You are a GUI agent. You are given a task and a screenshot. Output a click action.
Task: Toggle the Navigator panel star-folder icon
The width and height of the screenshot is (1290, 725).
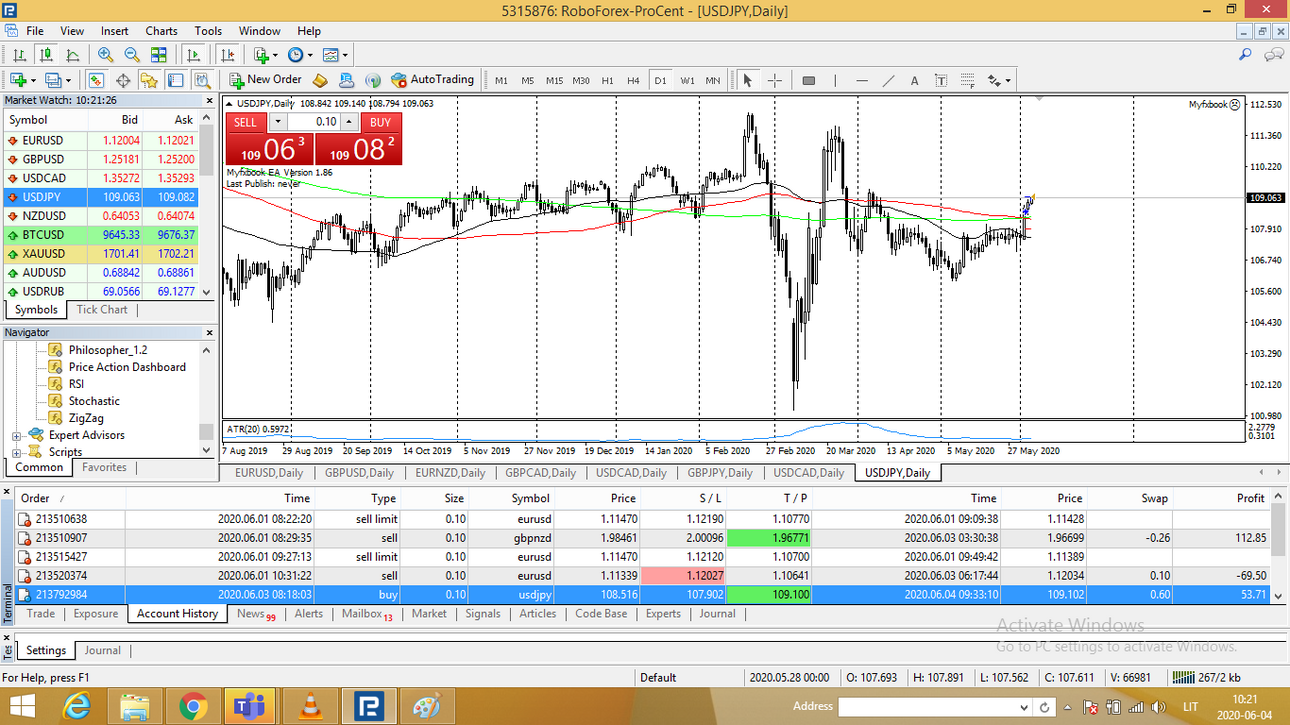[x=150, y=80]
